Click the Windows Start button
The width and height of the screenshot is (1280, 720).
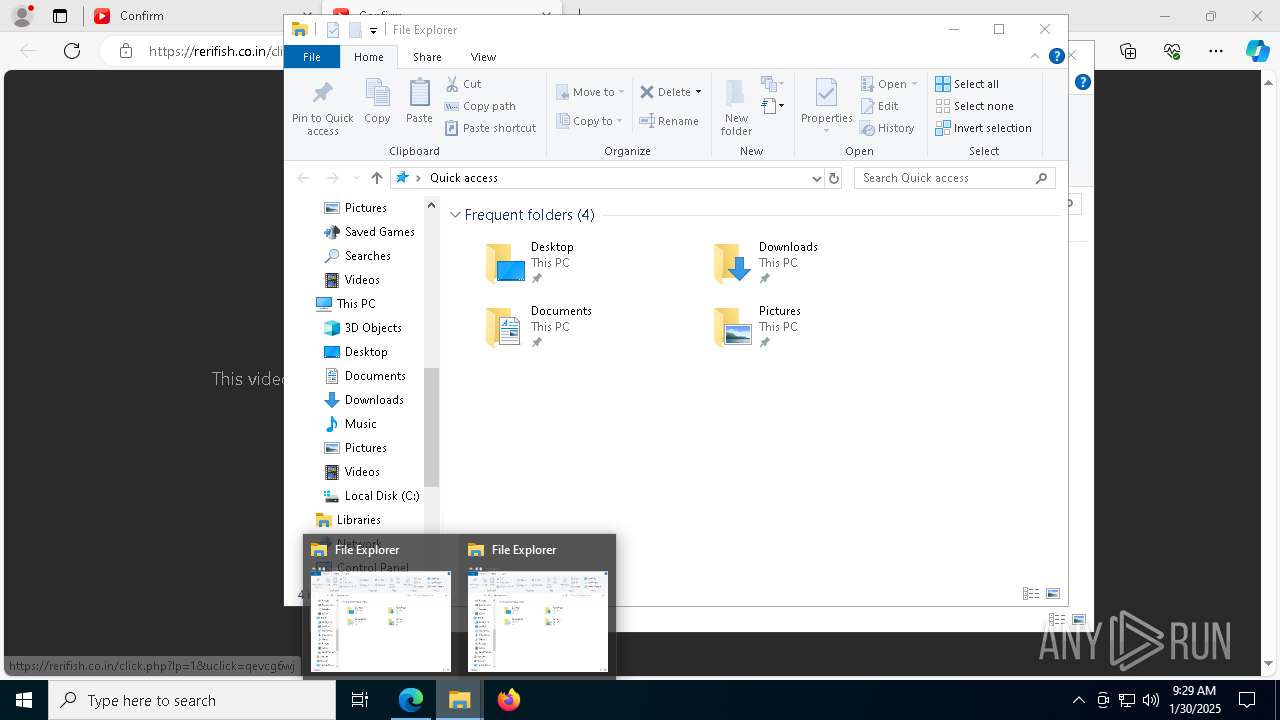[x=24, y=700]
